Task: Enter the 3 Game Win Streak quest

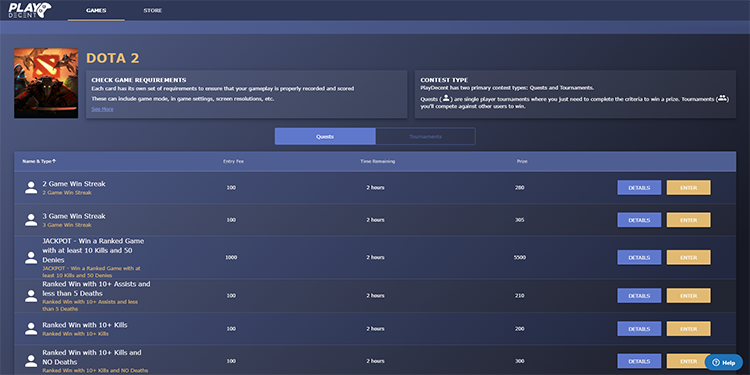Action: pyautogui.click(x=688, y=220)
